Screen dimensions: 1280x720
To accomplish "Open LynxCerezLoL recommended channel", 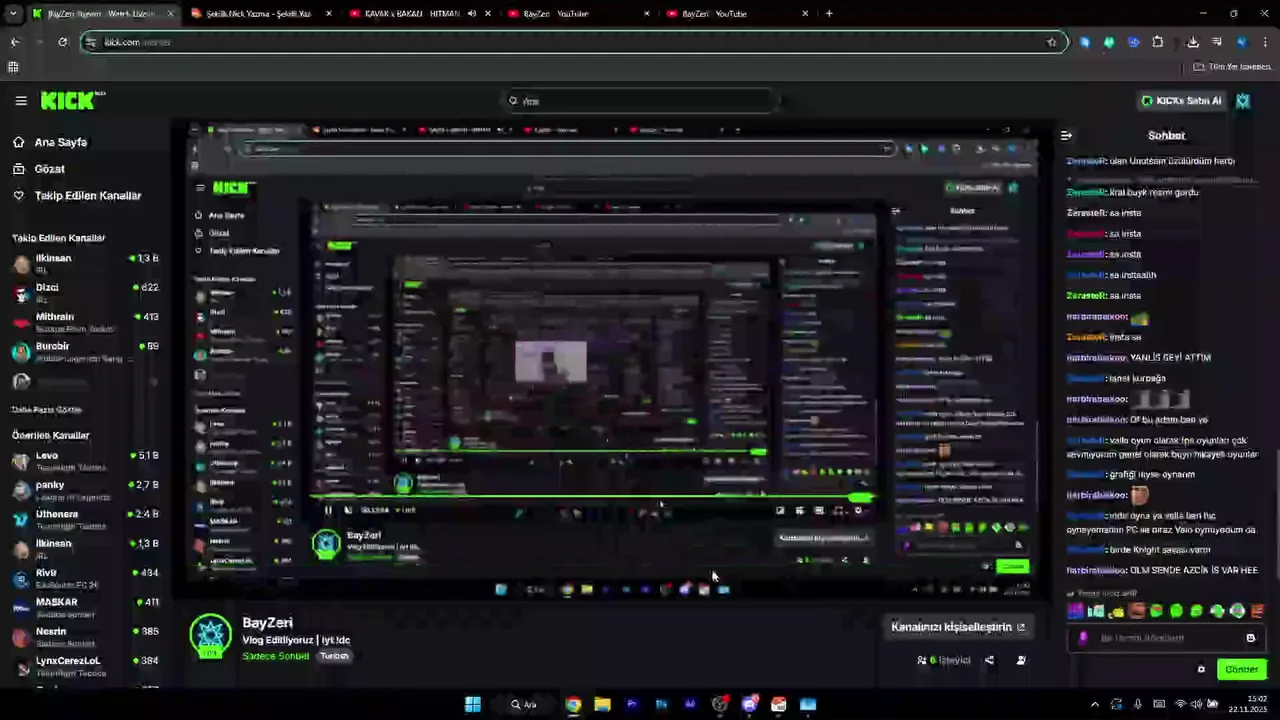I will [x=85, y=665].
